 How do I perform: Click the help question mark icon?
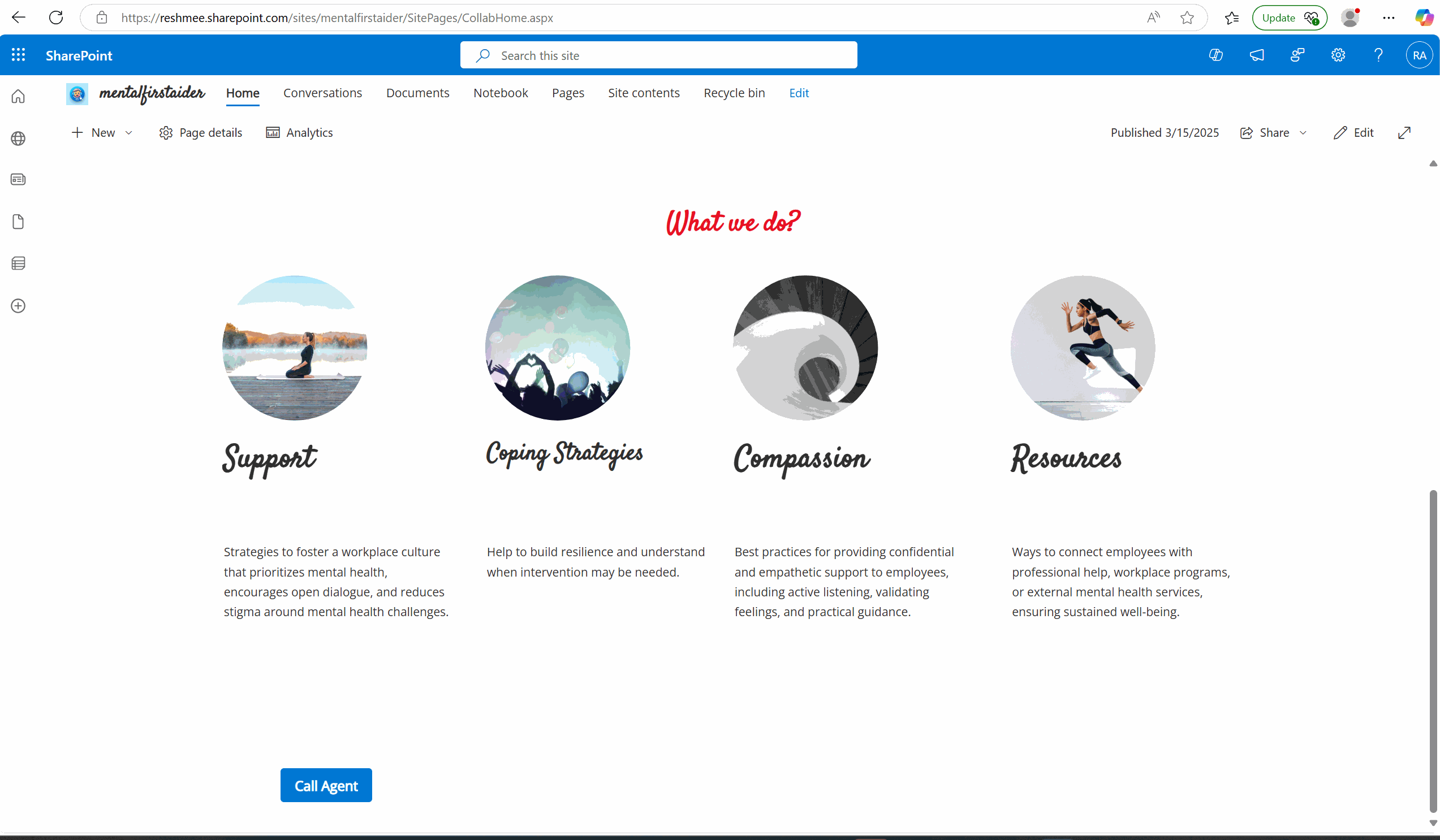(1378, 55)
